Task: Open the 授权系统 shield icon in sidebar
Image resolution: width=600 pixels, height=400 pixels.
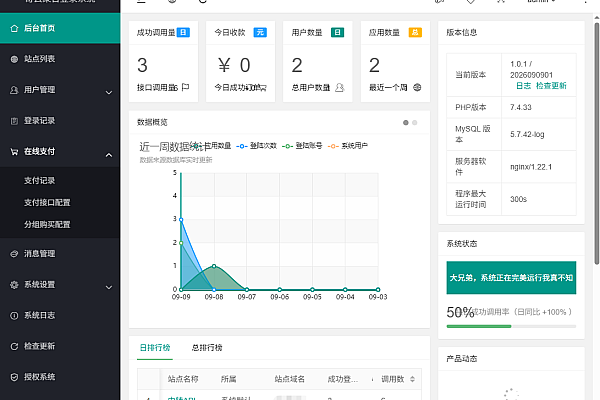Action: (14, 377)
